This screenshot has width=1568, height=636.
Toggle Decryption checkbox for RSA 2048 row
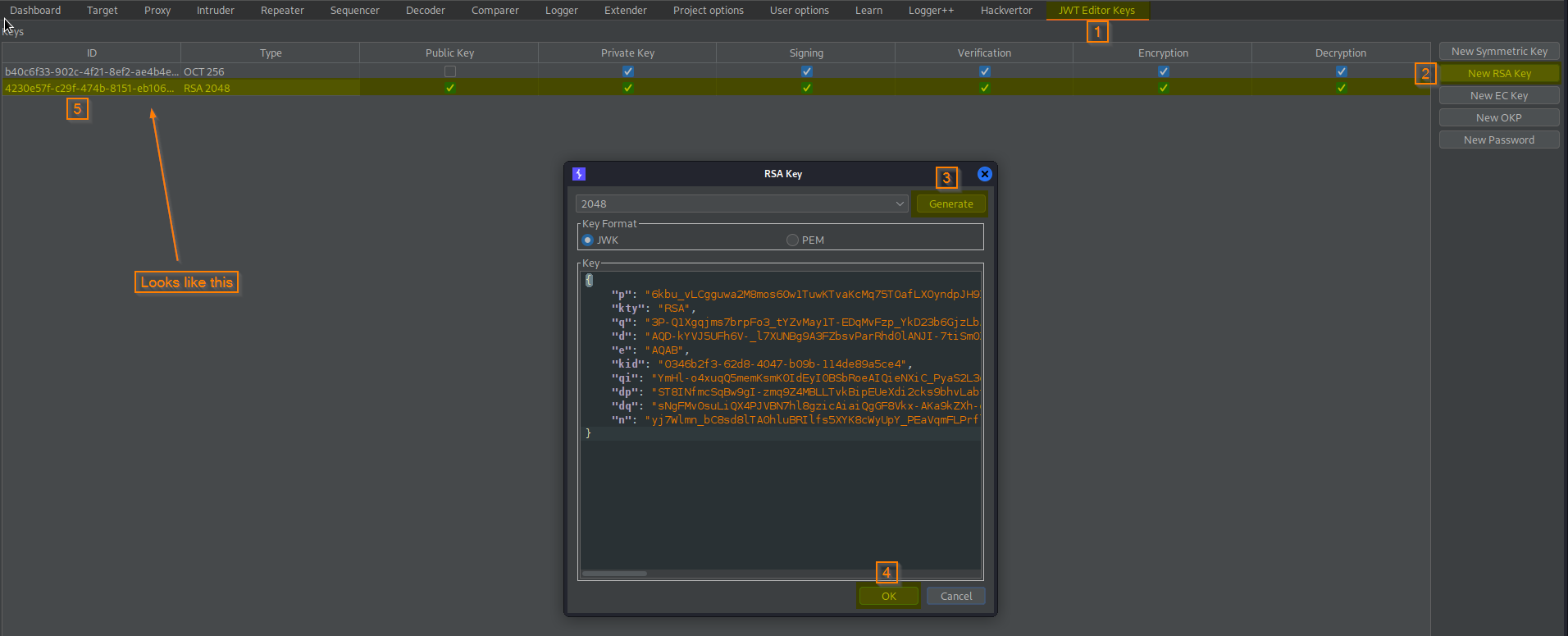click(x=1342, y=88)
